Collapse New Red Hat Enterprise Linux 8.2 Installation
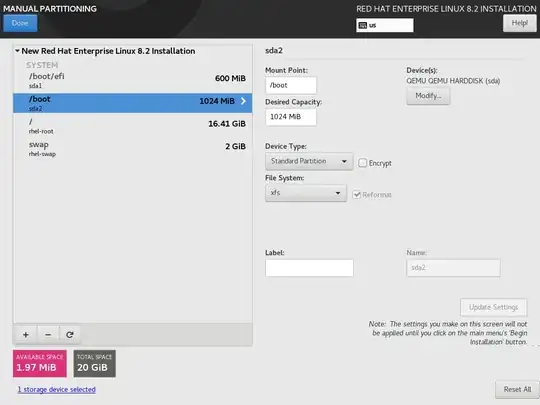This screenshot has width=540, height=405. 17,51
